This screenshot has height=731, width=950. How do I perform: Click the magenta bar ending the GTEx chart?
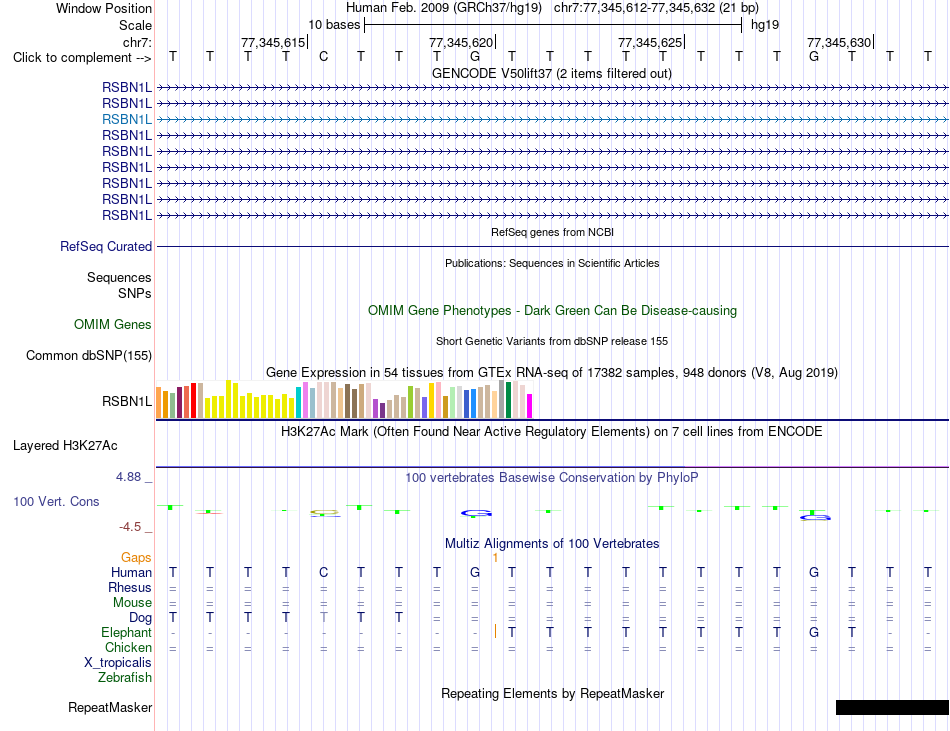530,406
